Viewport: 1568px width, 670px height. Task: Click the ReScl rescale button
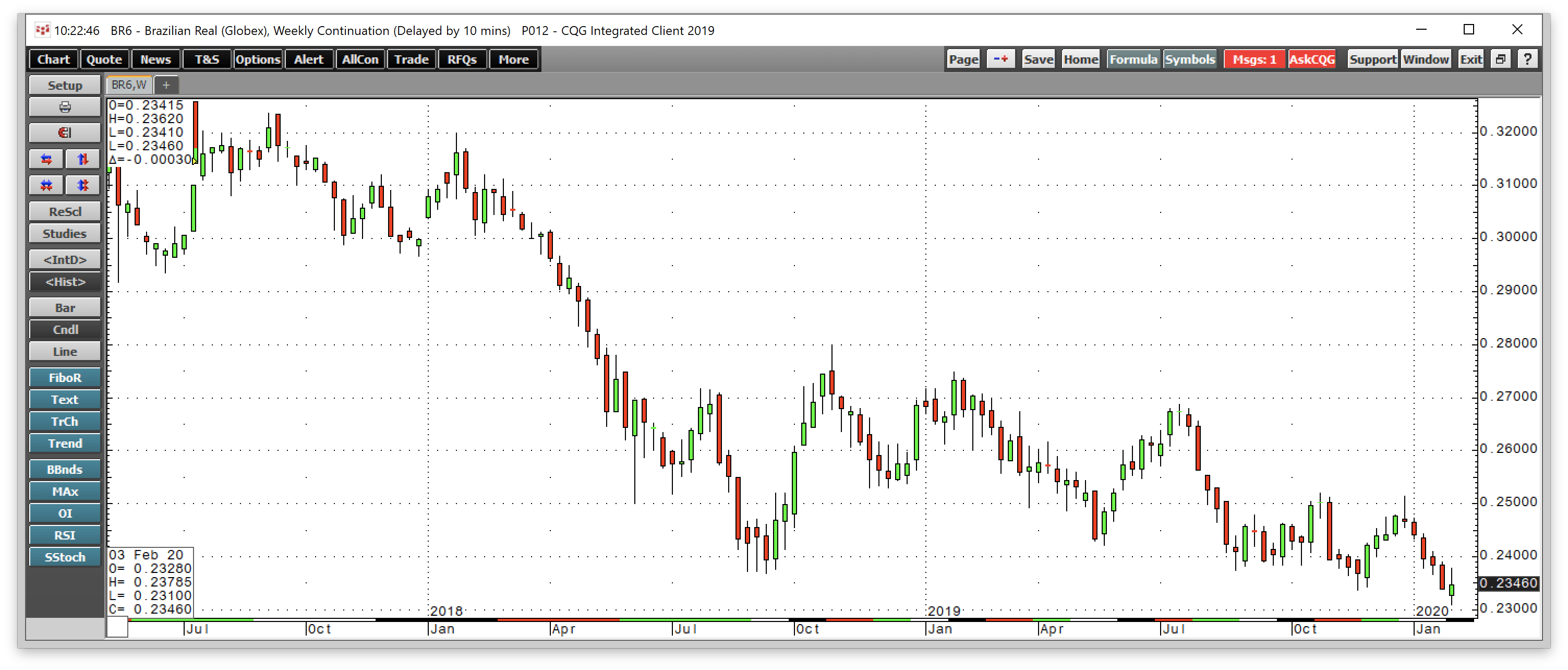[65, 211]
